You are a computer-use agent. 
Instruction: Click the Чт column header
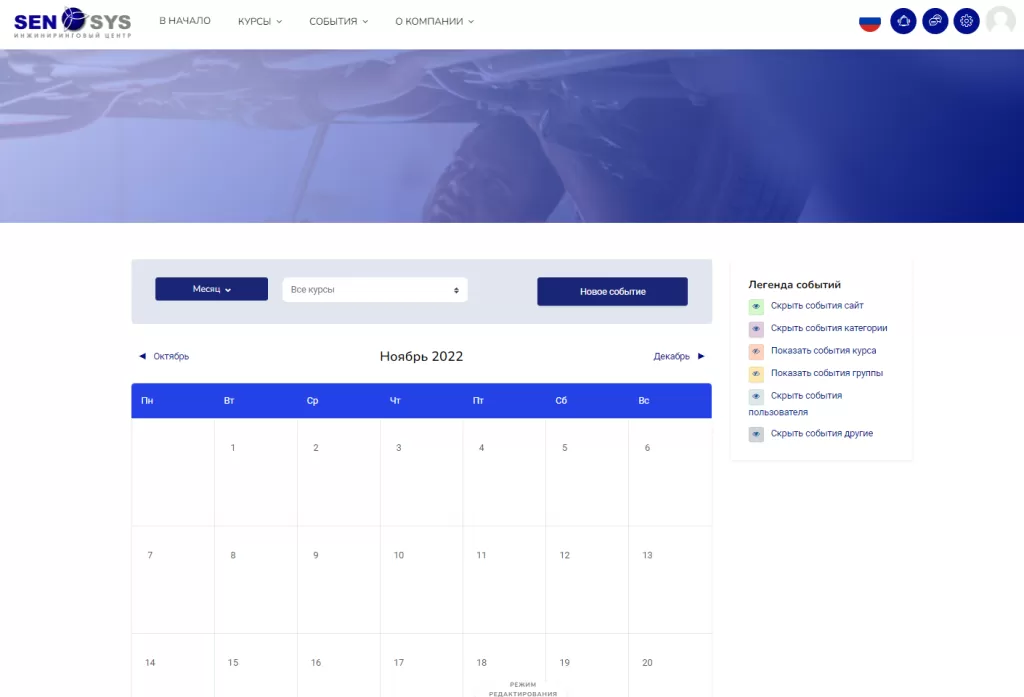pos(395,400)
